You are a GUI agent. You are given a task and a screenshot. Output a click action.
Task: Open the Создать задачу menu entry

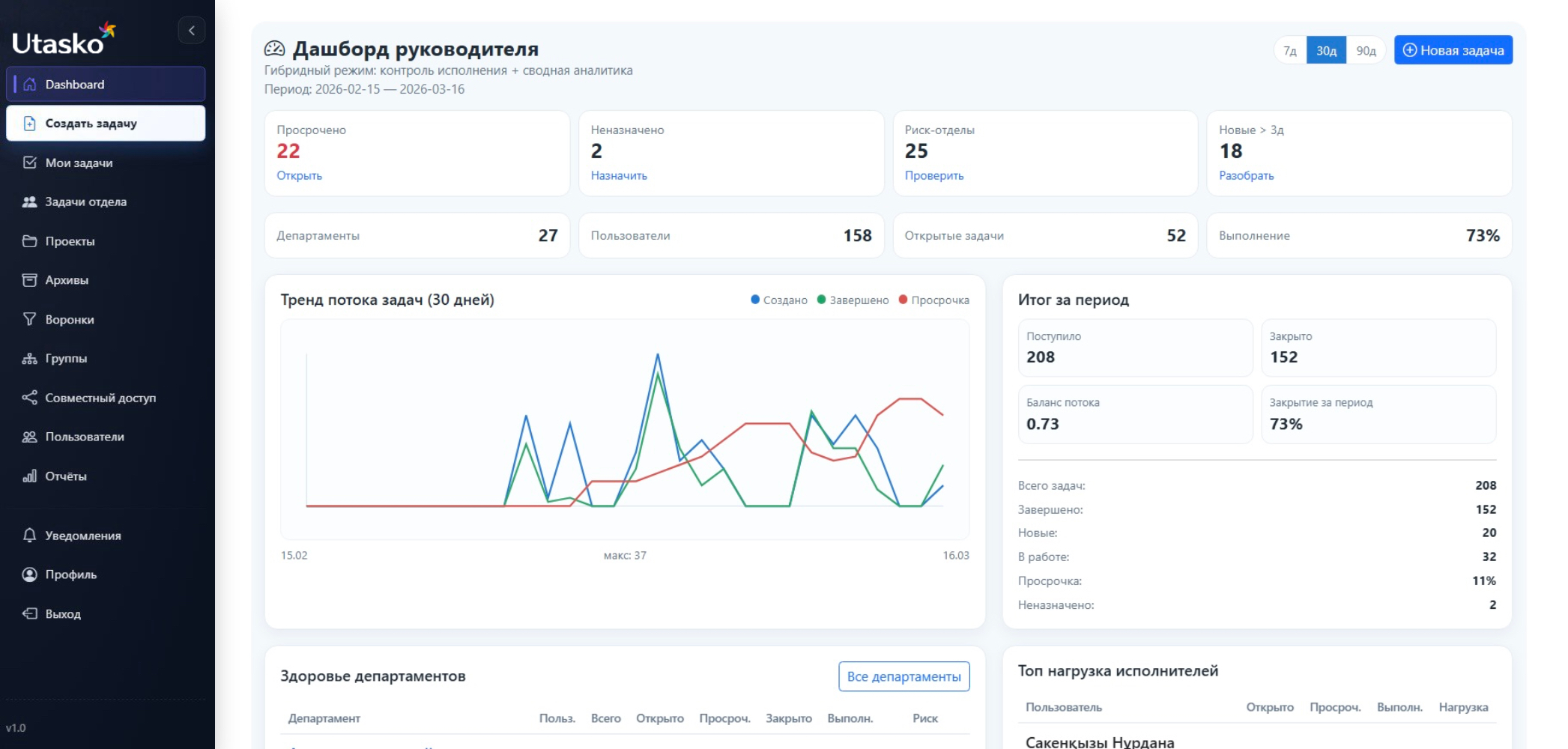(x=90, y=123)
